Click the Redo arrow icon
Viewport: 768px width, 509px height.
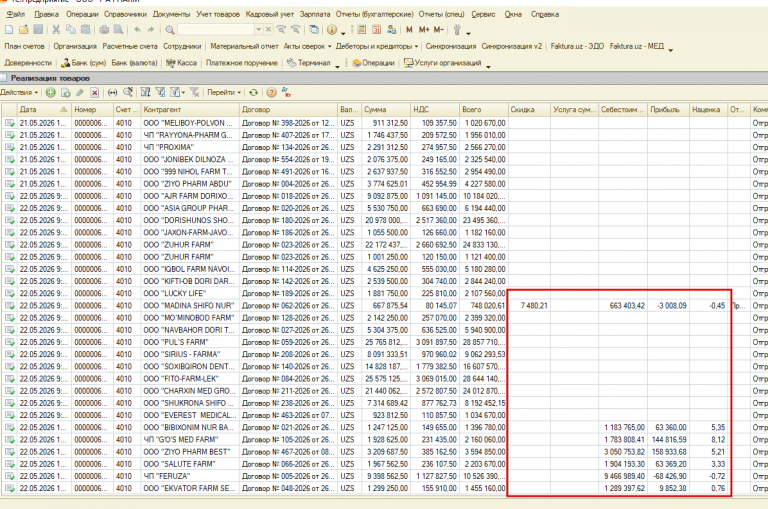(150, 30)
